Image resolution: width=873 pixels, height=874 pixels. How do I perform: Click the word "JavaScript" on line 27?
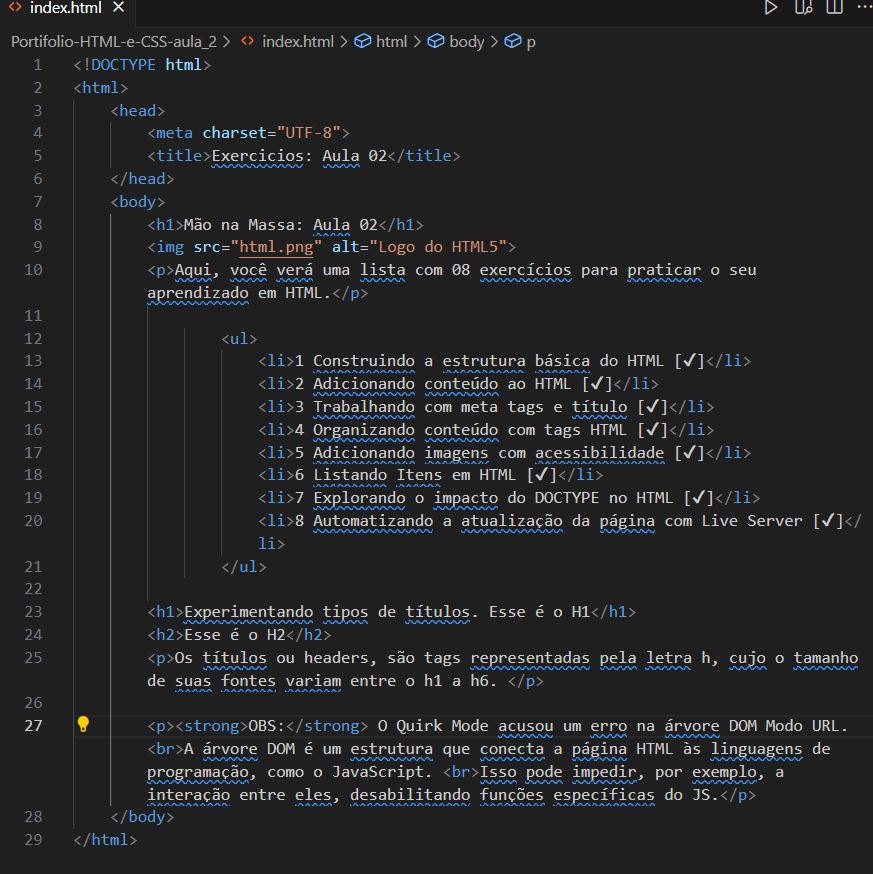coord(378,772)
